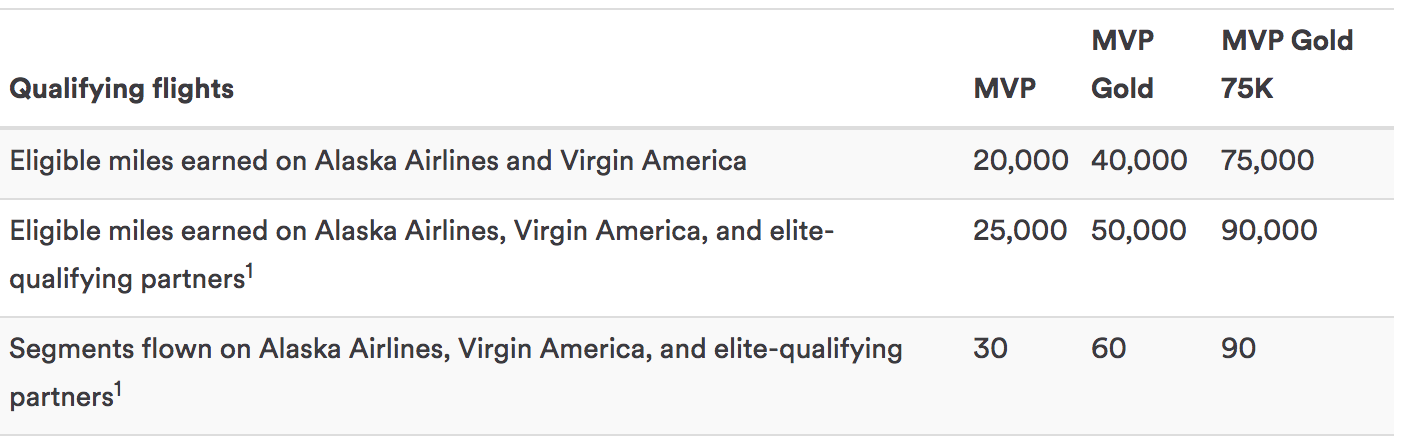
Task: Click the 90,000 miles cell
Action: click(x=1269, y=231)
